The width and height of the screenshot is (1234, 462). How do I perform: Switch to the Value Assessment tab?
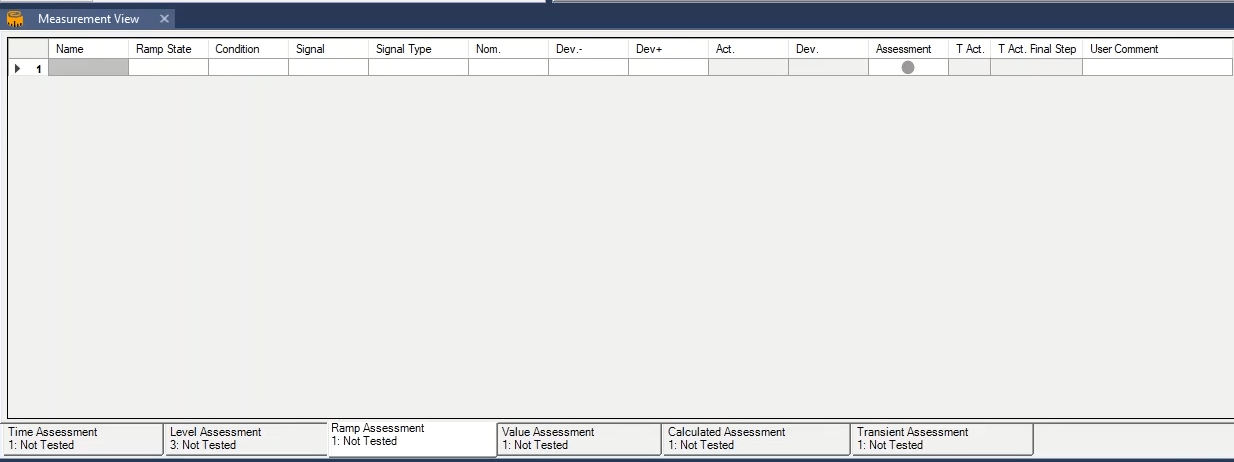[578, 438]
